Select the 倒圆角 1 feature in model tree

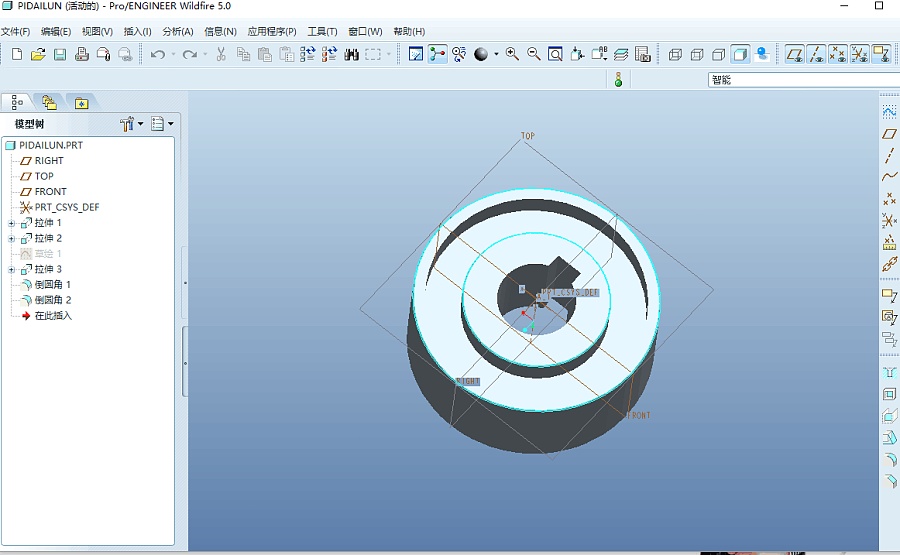(46, 285)
